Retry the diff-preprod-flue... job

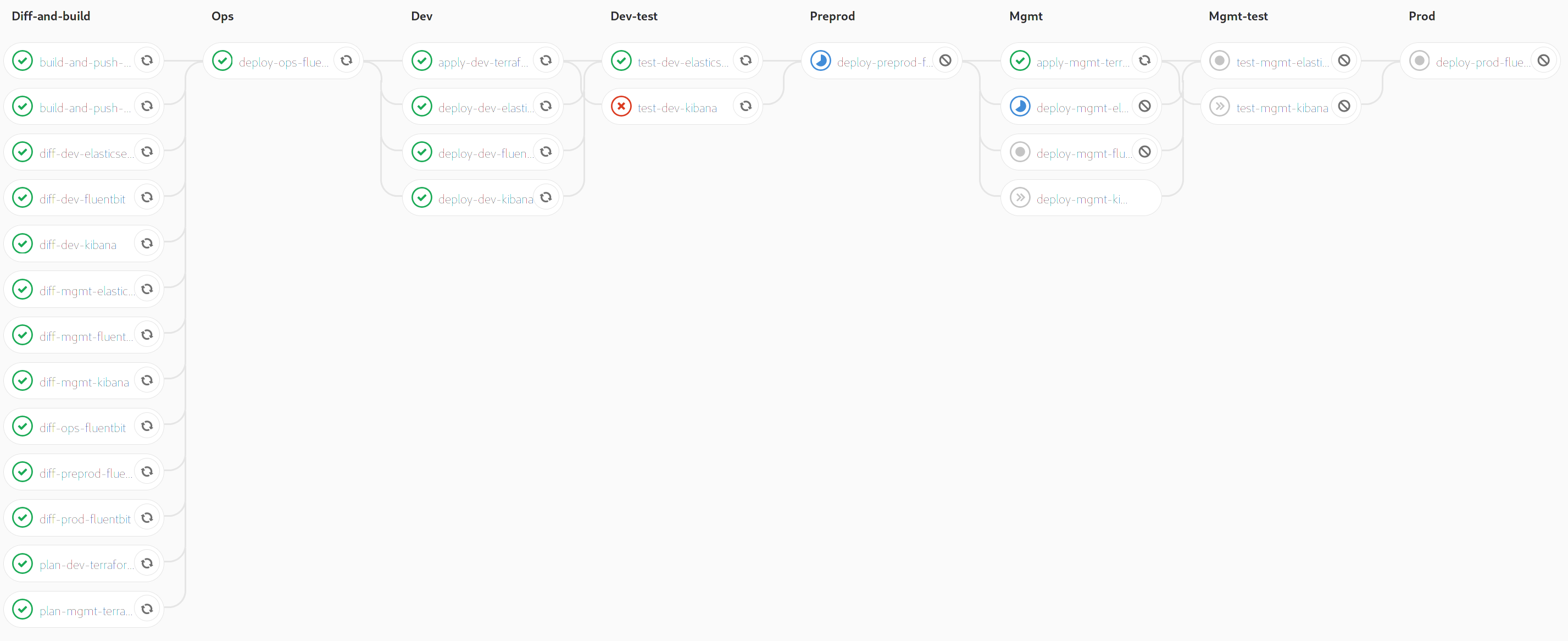tap(147, 472)
